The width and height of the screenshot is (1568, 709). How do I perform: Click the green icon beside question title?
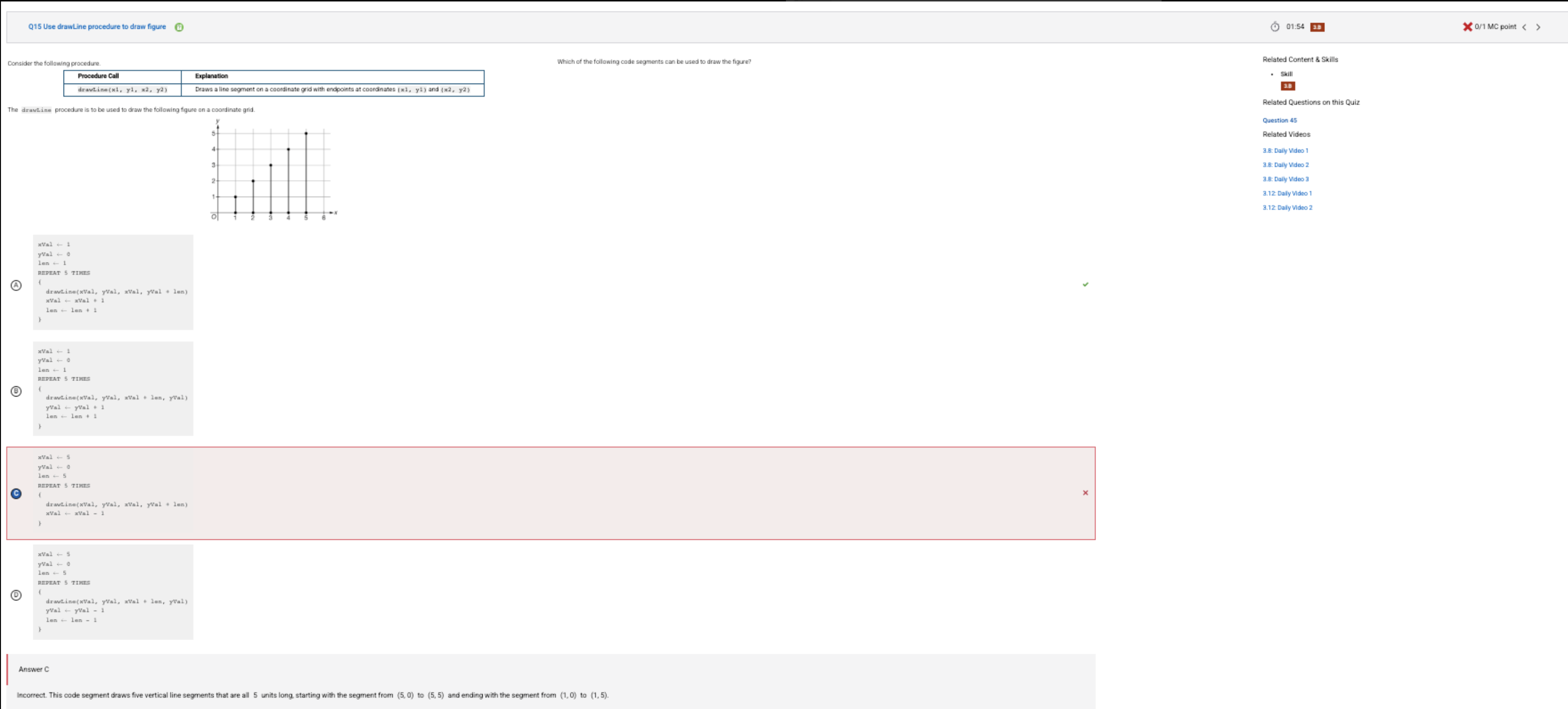pyautogui.click(x=179, y=27)
